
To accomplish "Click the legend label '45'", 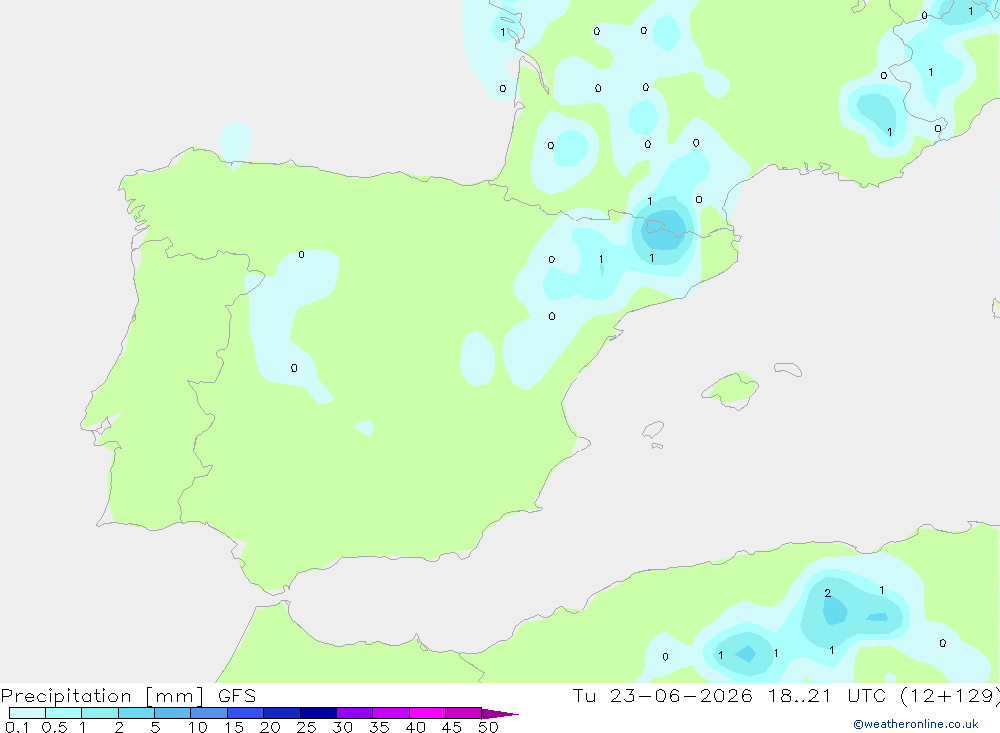I will point(452,727).
